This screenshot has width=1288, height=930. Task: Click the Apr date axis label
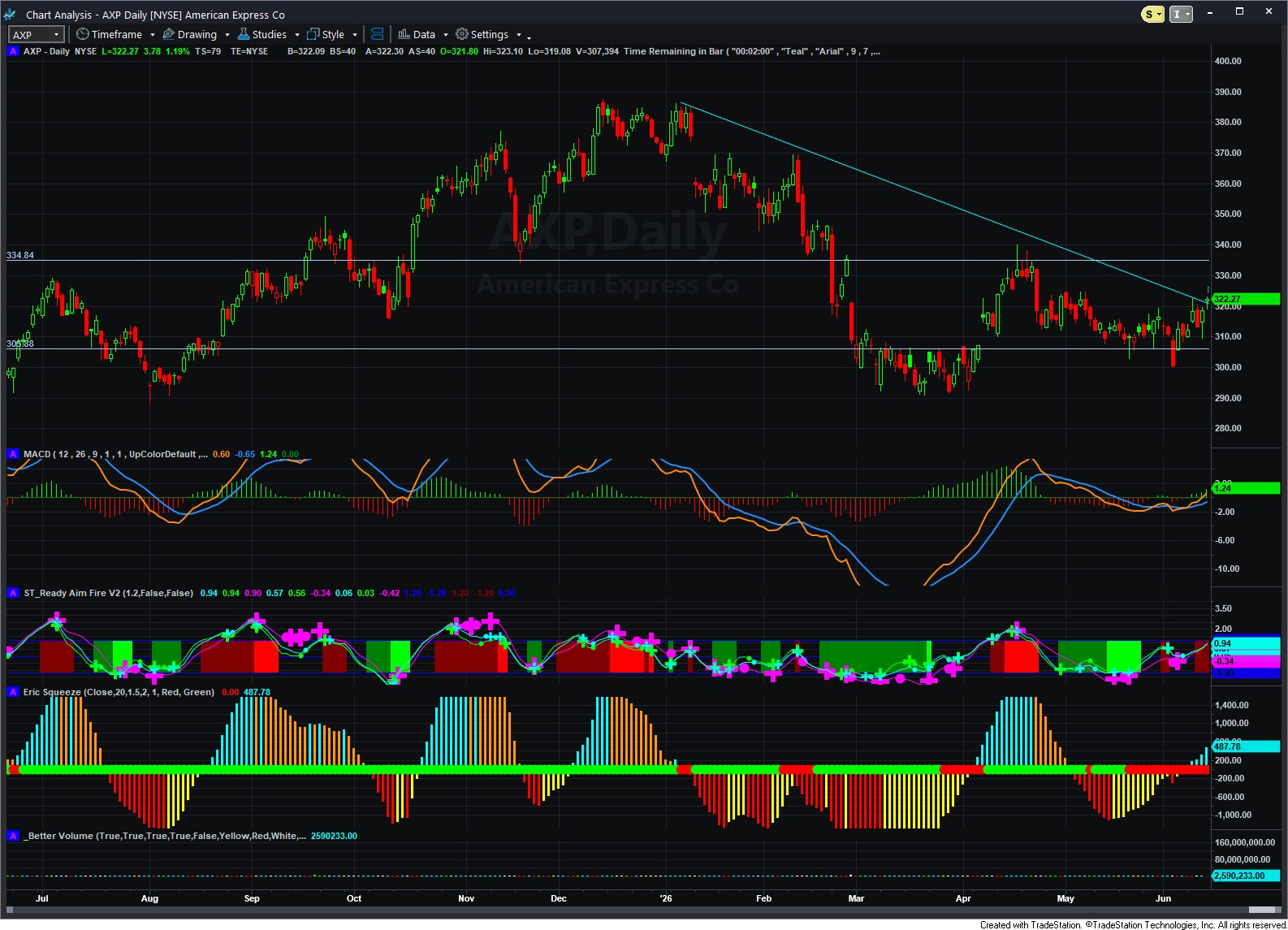963,898
